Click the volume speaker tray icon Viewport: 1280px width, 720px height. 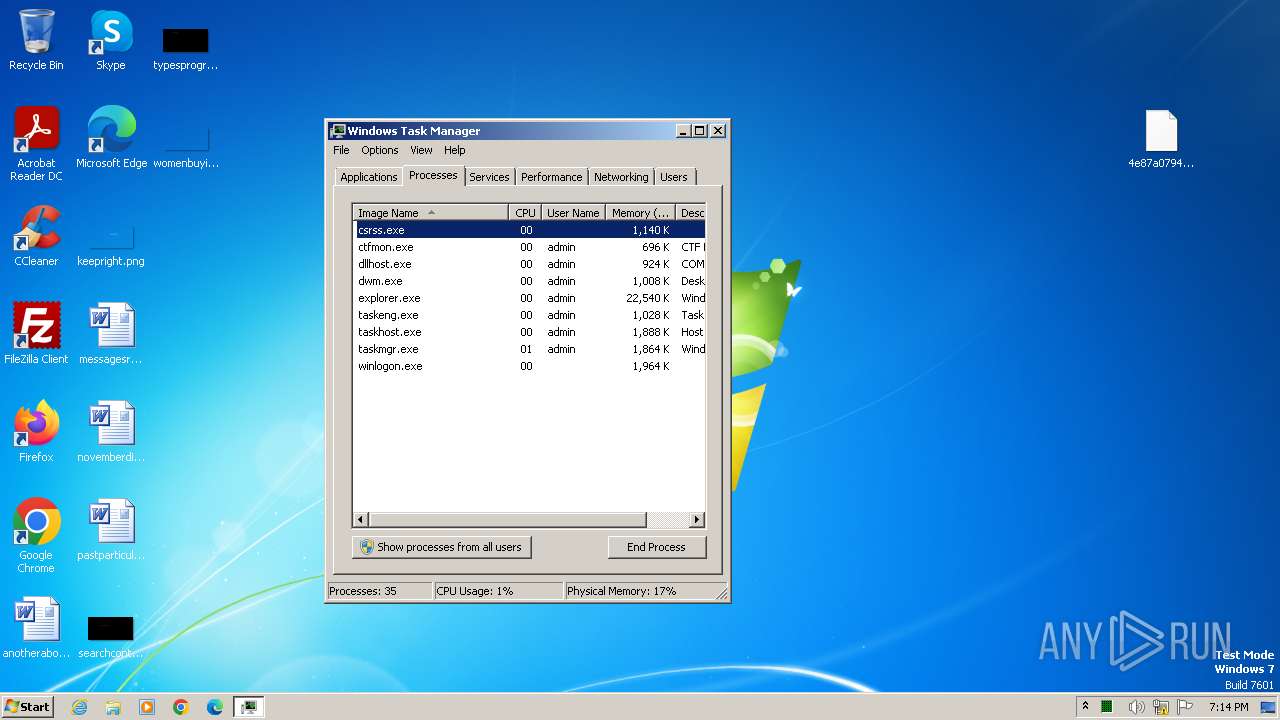point(1136,707)
